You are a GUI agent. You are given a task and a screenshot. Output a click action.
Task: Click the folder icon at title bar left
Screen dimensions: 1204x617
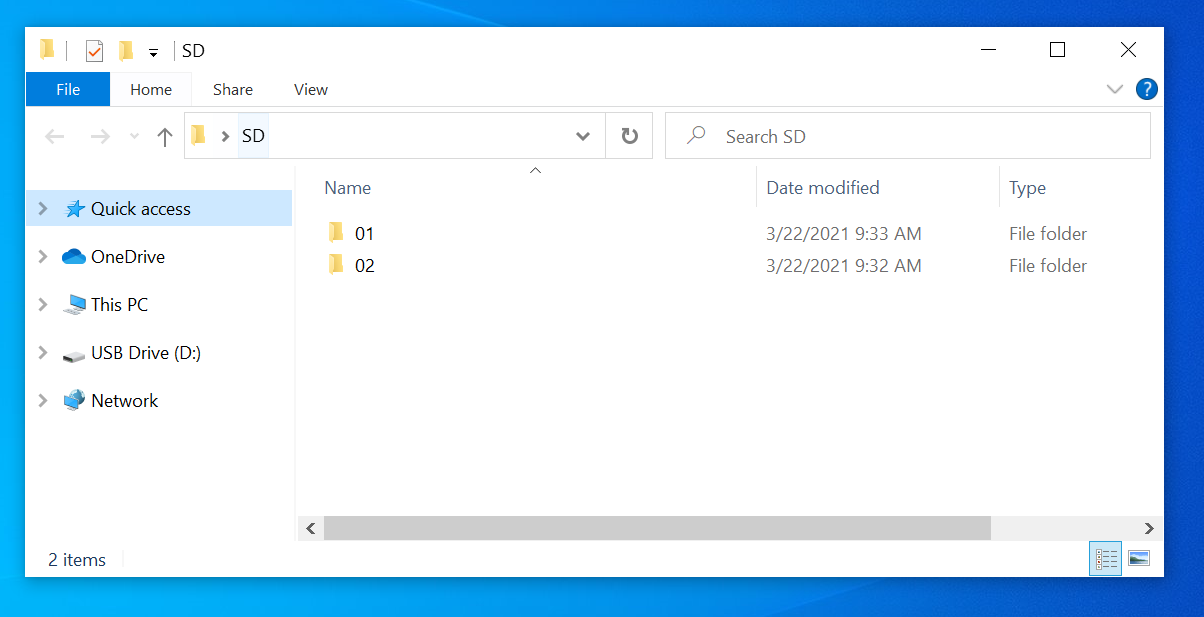[47, 49]
